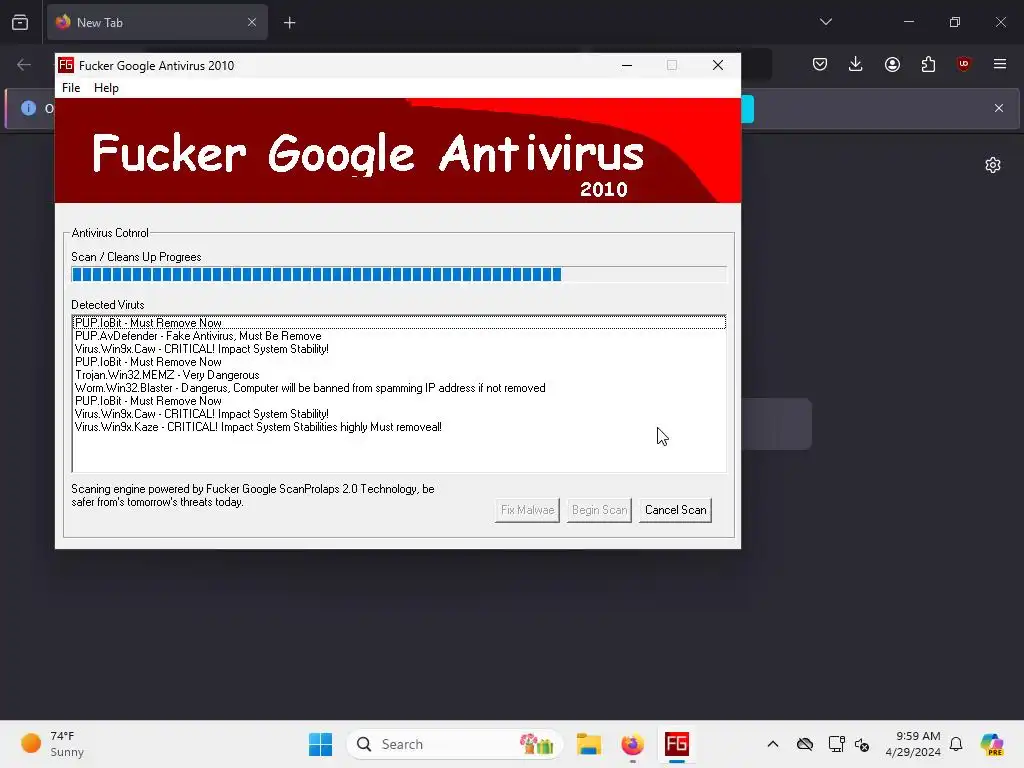Open Copilot preview icon in taskbar
Image resolution: width=1024 pixels, height=768 pixels.
[992, 744]
